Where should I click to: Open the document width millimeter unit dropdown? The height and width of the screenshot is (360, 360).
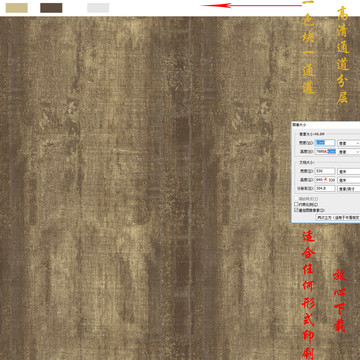pos(349,171)
